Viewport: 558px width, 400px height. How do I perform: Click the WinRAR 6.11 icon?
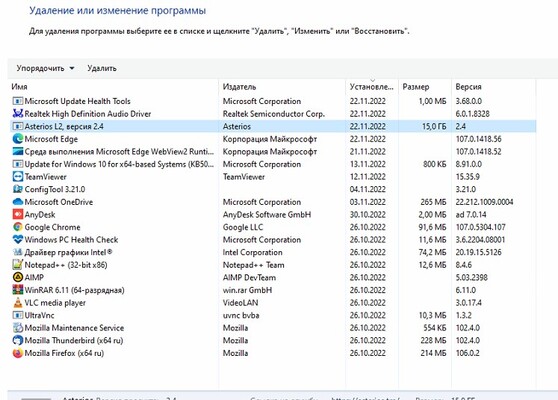(x=17, y=290)
